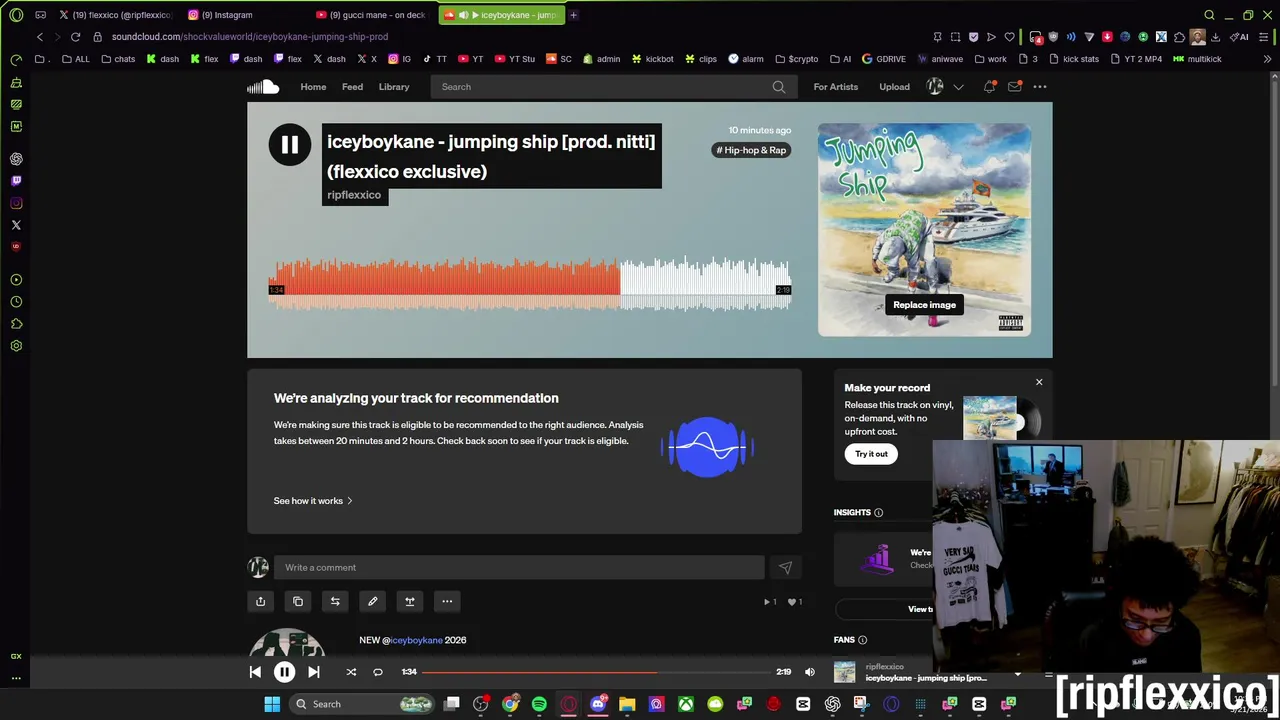Viewport: 1280px width, 720px height.
Task: Open the Library tab in SoundCloud
Action: coord(394,87)
